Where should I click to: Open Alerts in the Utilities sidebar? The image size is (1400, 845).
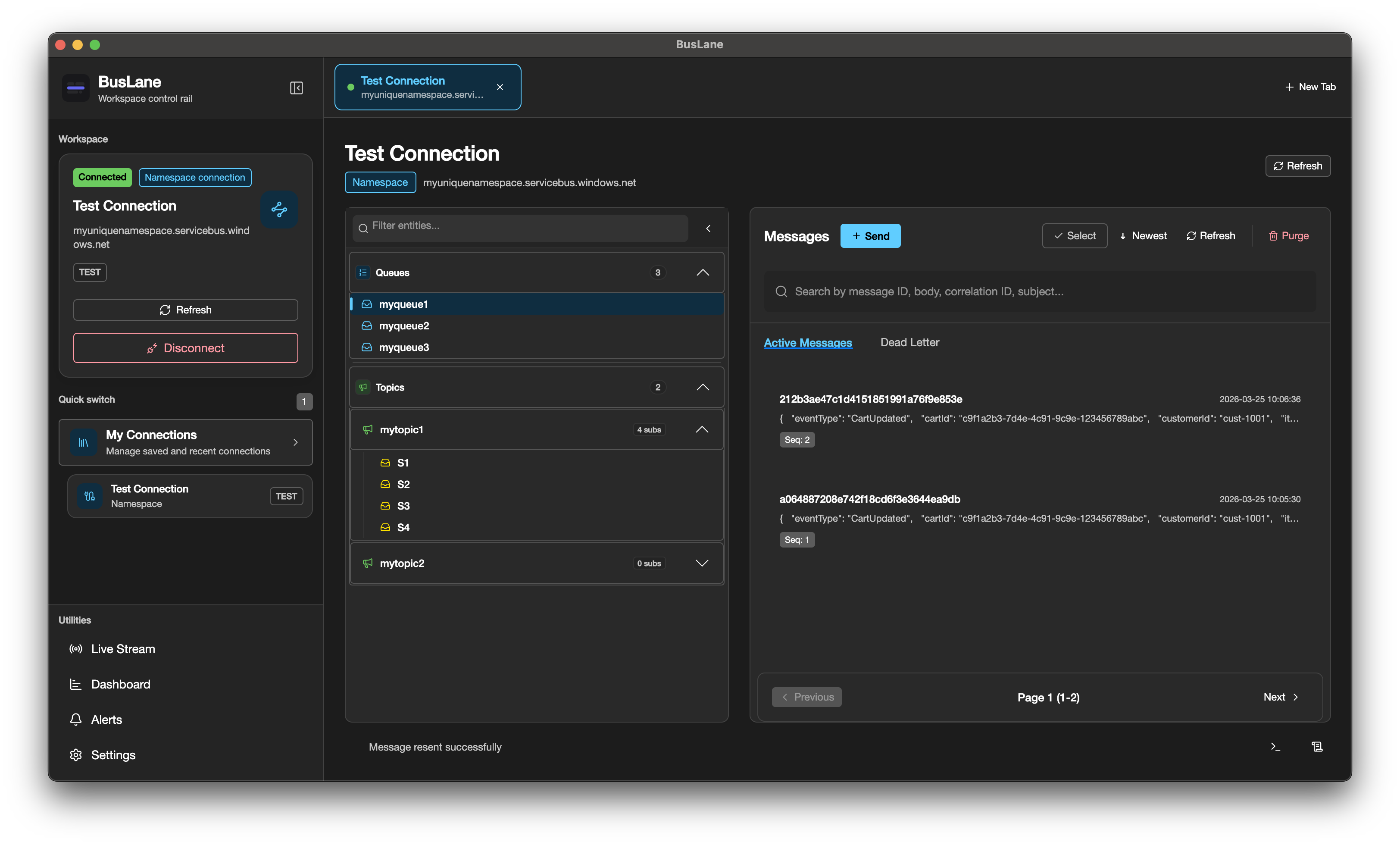pyautogui.click(x=107, y=719)
